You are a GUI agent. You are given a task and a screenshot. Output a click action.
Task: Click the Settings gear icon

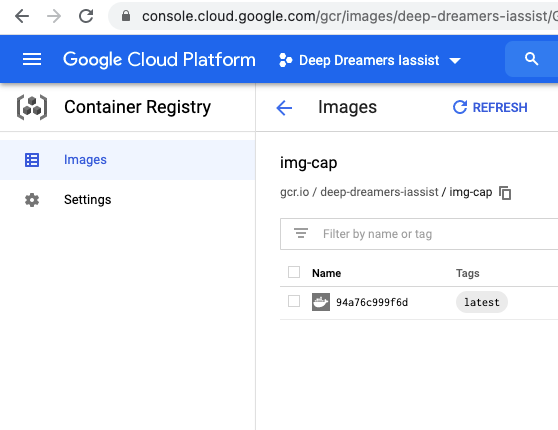tap(32, 200)
